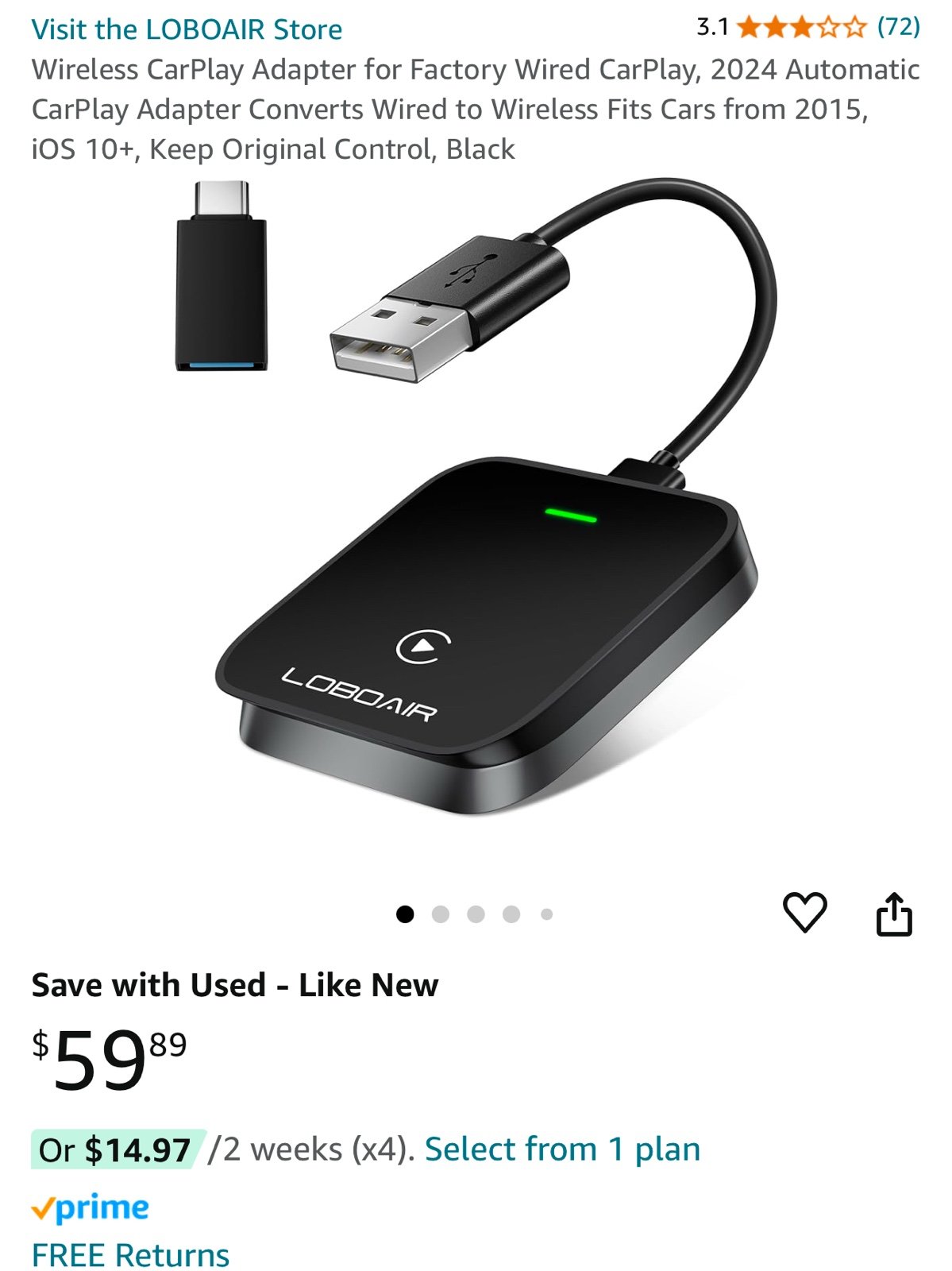
Task: Tap FREE Returns link
Action: (x=130, y=1255)
